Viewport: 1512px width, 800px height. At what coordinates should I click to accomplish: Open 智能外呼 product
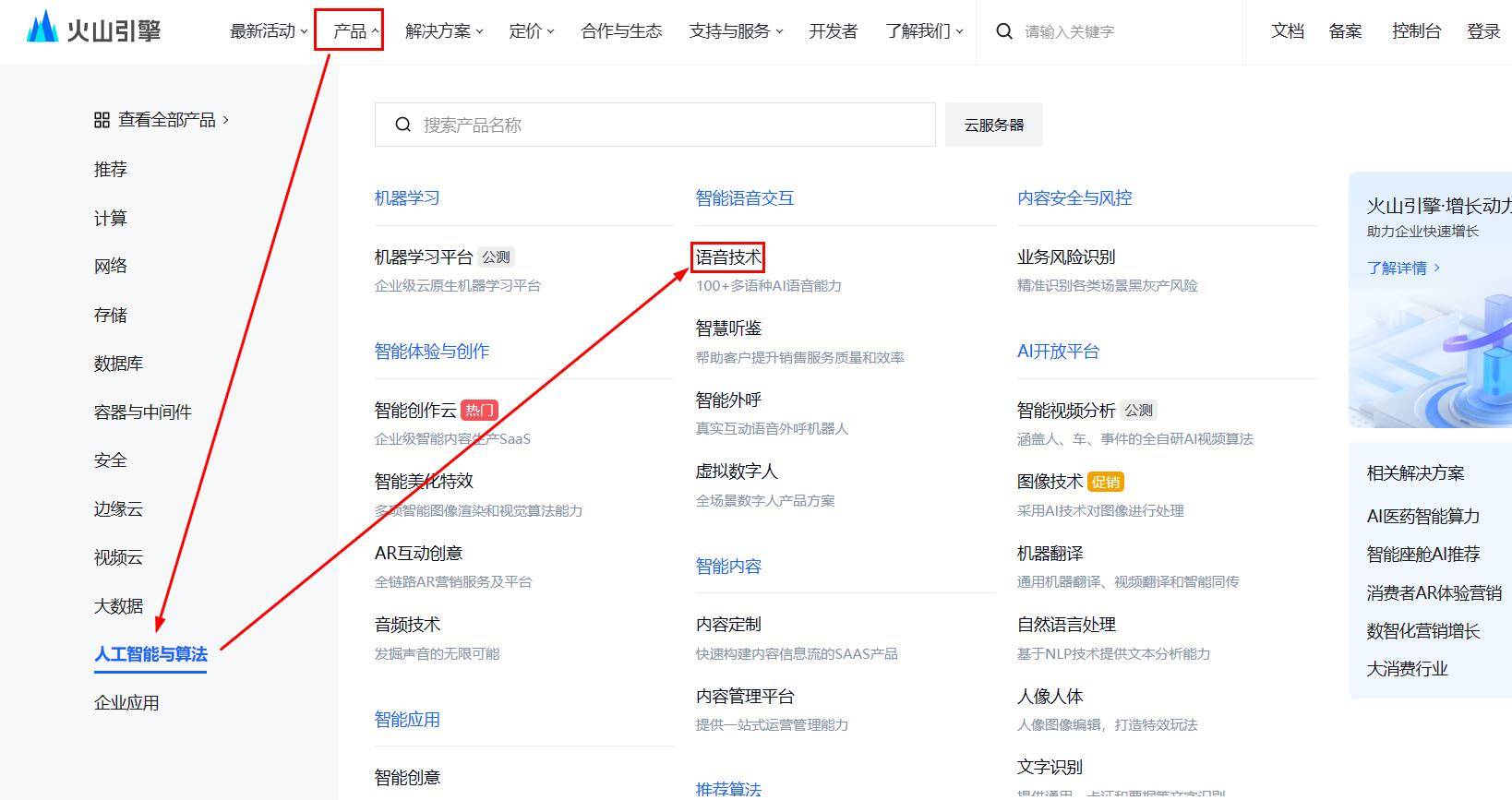(x=728, y=400)
